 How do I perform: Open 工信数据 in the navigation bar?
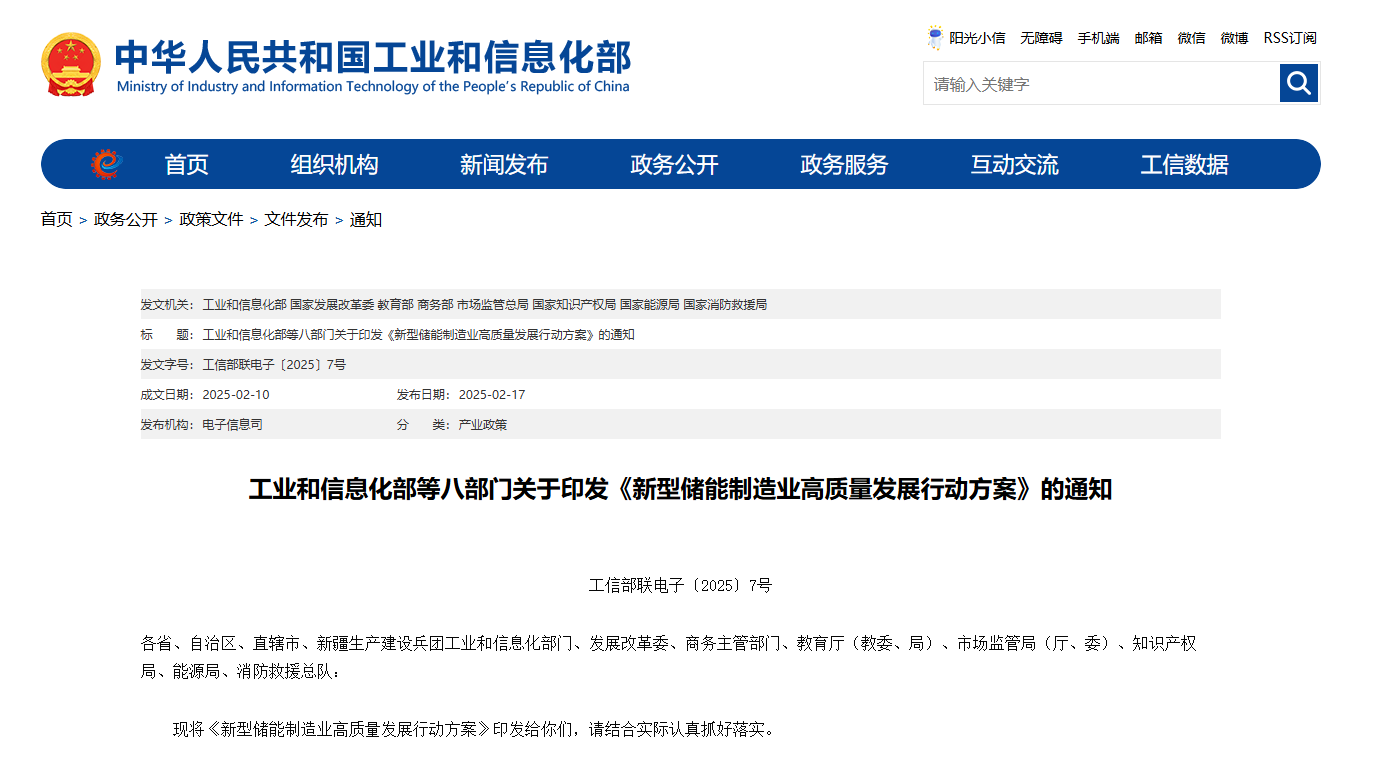[x=1184, y=165]
